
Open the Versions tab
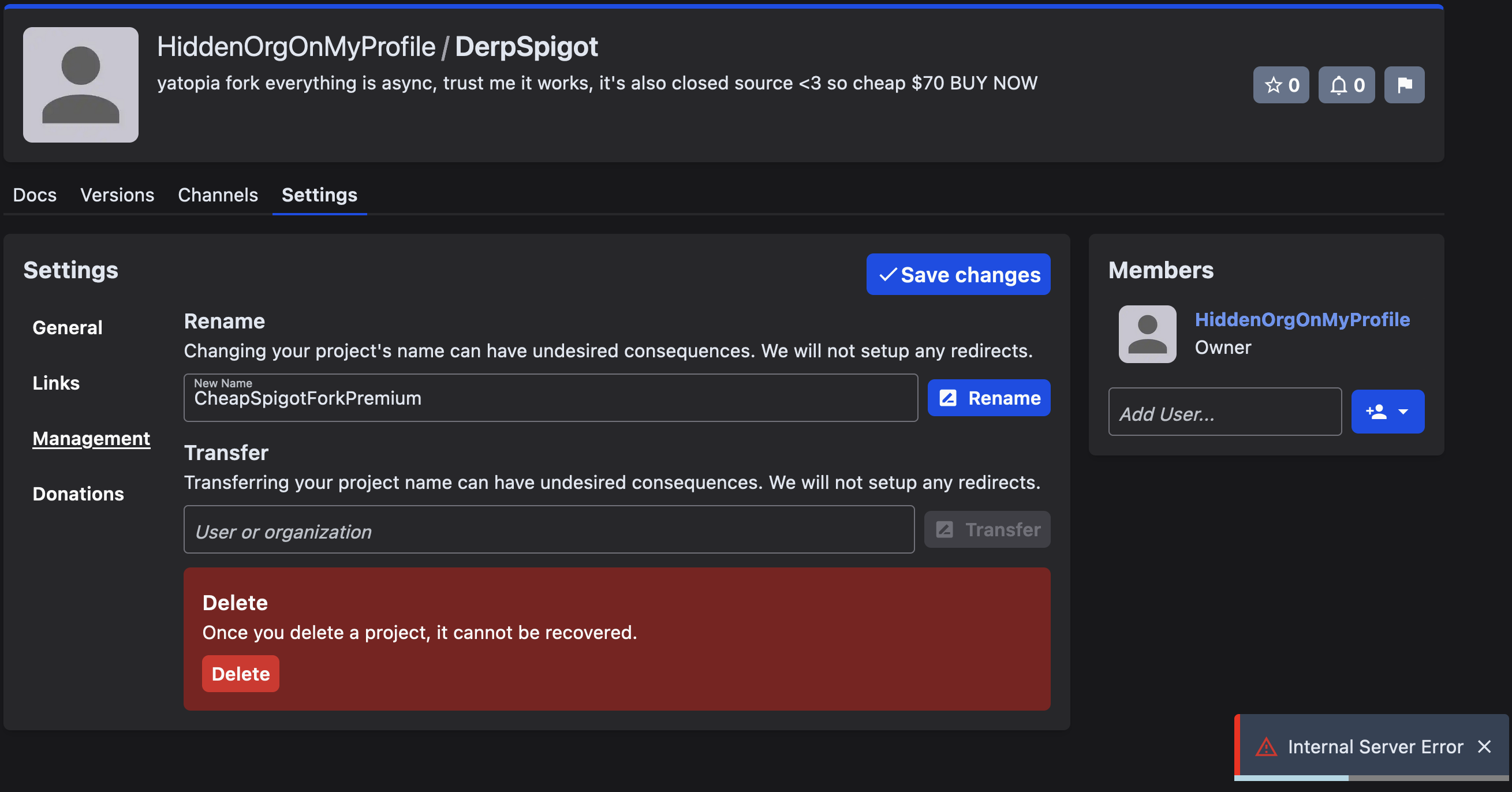[117, 195]
